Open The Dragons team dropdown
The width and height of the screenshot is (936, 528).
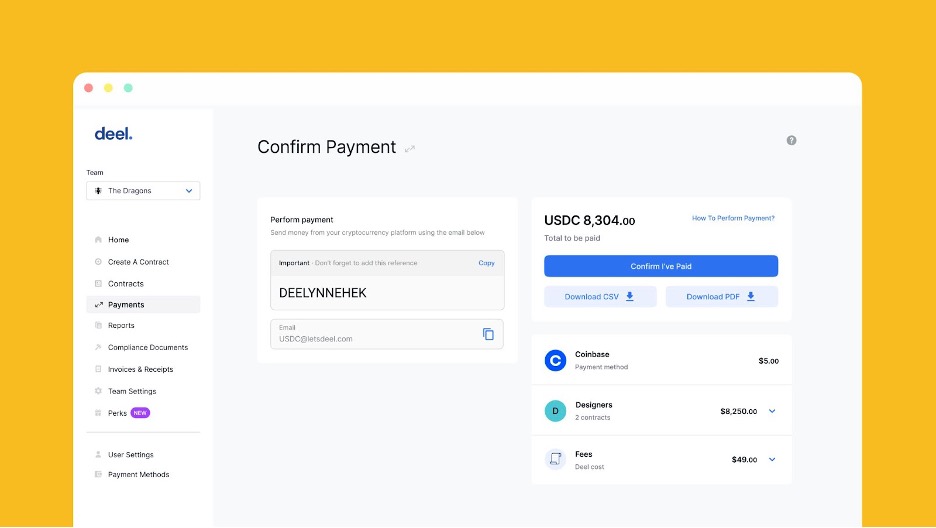tap(143, 191)
